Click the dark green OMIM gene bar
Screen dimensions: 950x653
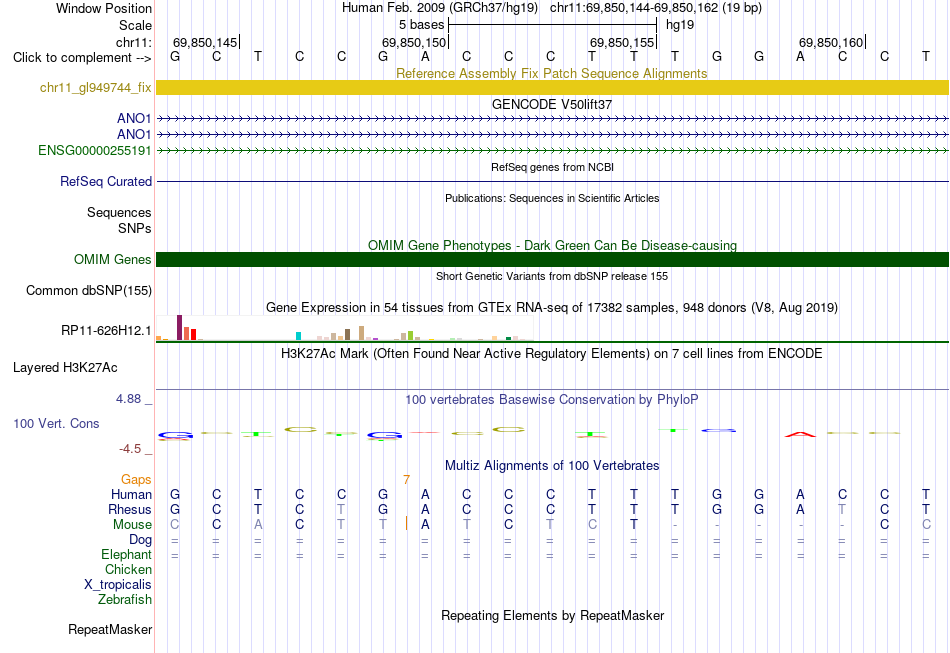pos(552,259)
